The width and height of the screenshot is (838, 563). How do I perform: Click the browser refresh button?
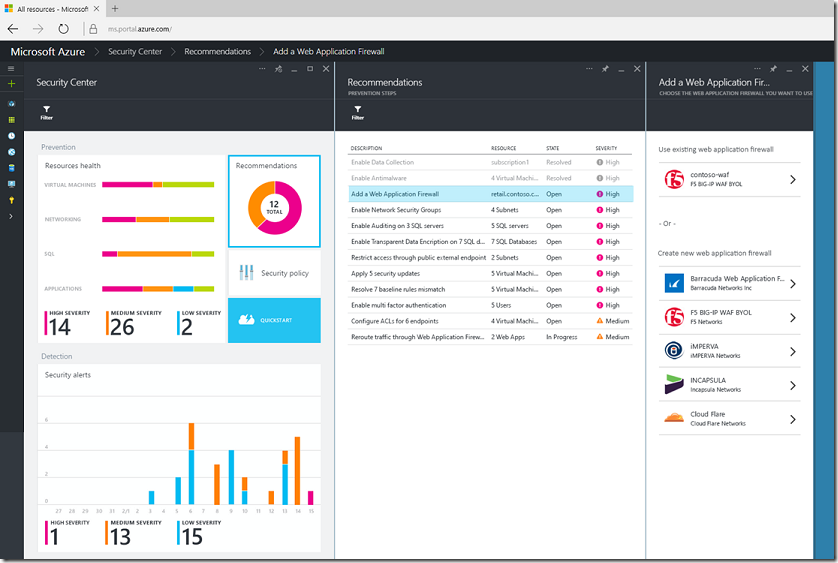(63, 29)
